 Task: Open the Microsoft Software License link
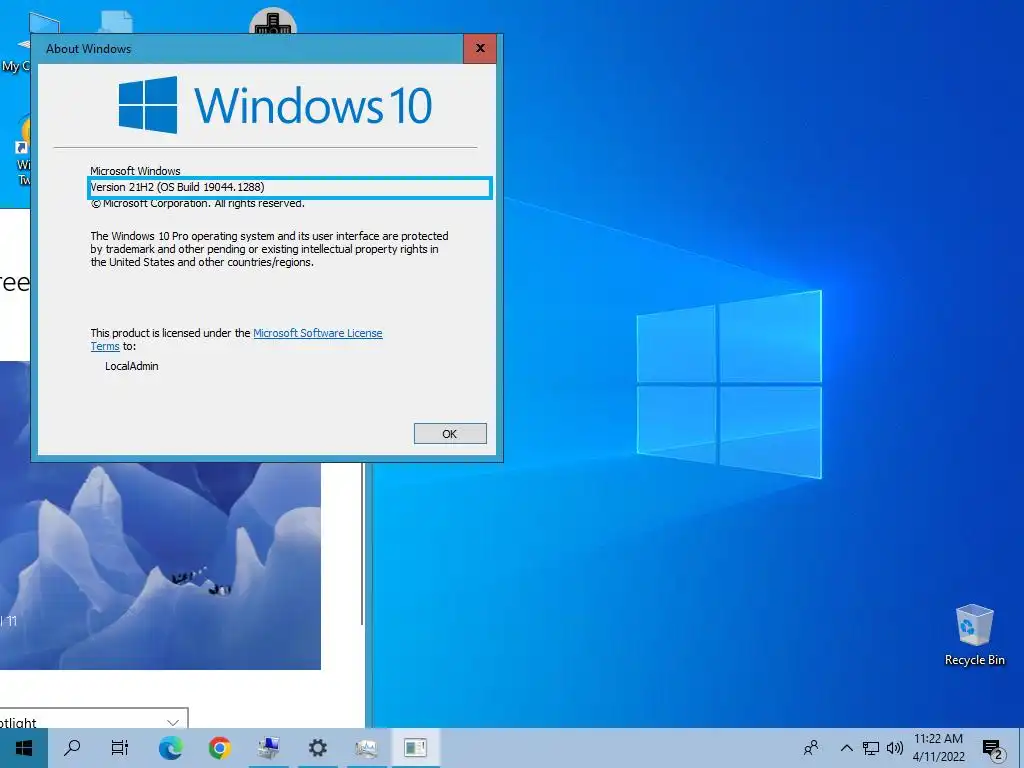pyautogui.click(x=317, y=333)
